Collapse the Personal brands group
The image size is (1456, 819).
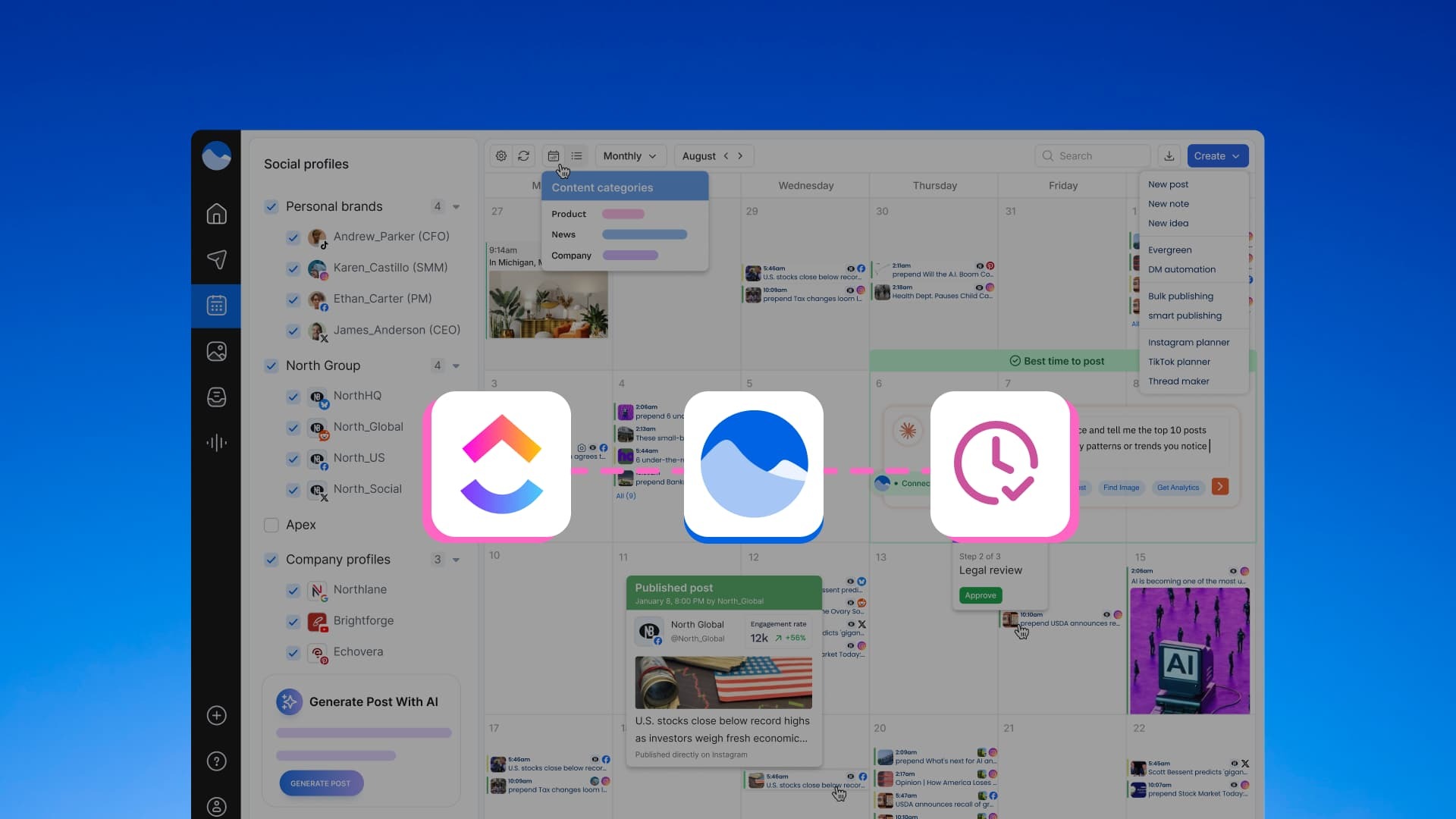(456, 206)
